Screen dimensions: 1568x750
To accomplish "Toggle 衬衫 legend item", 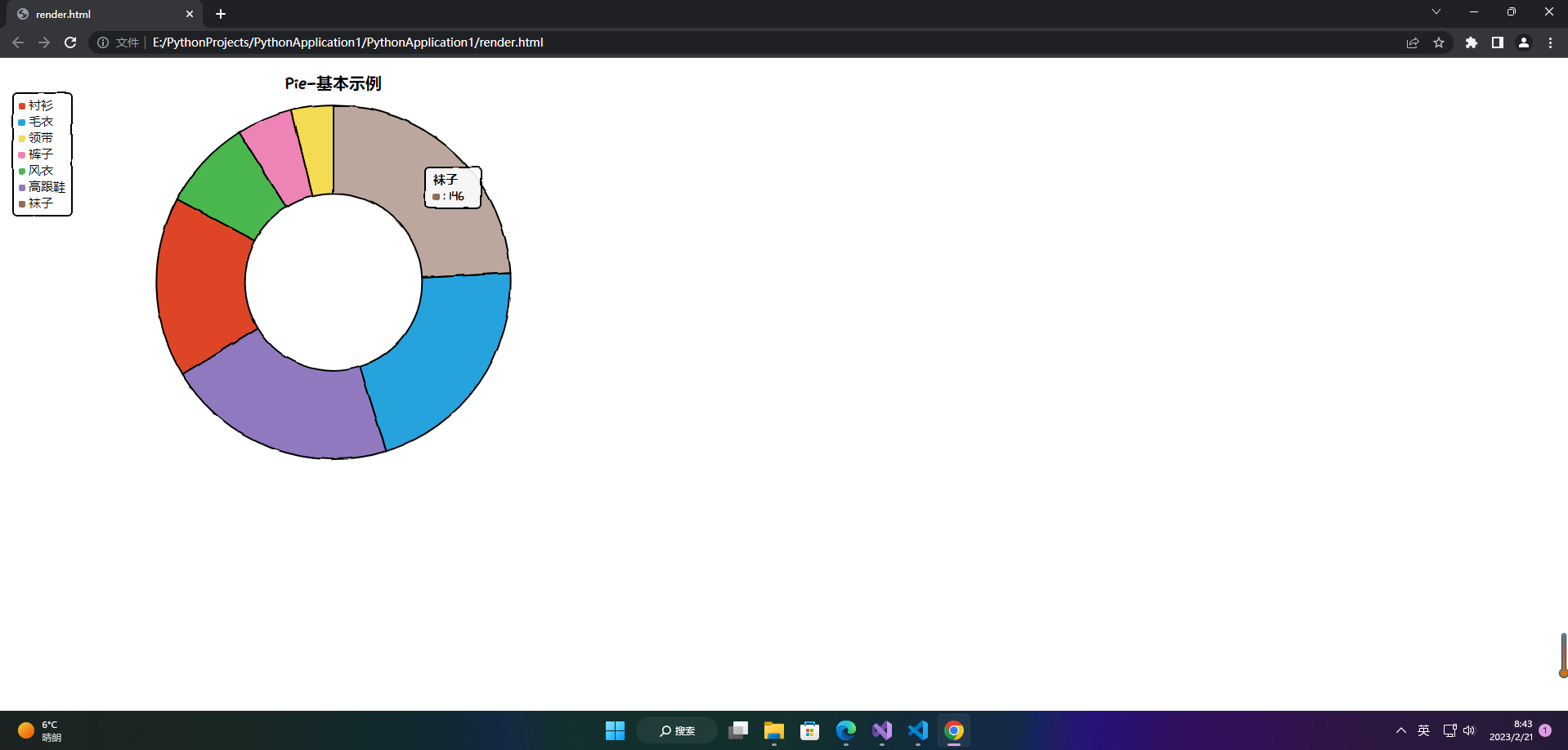I will pos(36,105).
